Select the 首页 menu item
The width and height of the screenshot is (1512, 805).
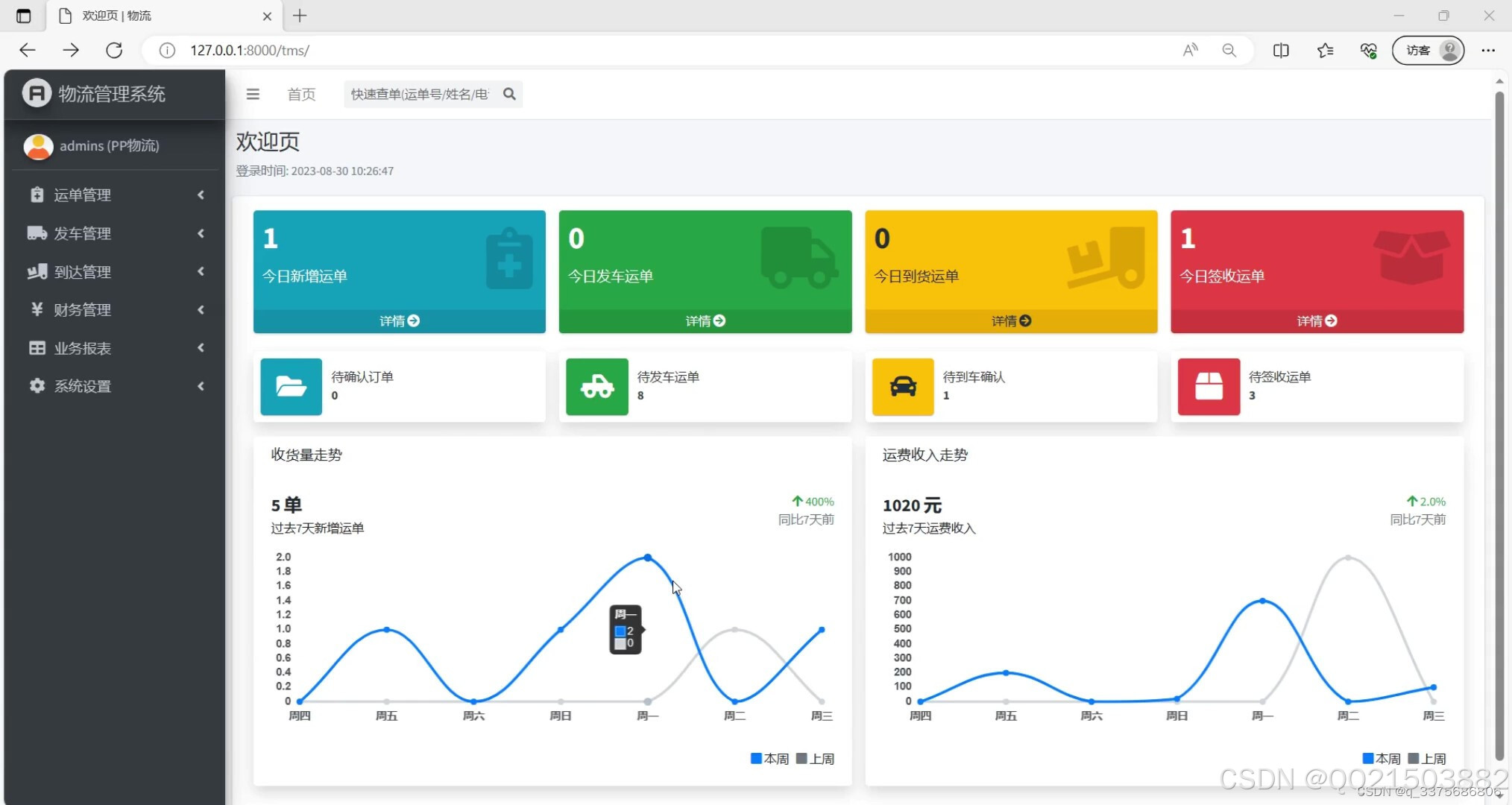(301, 94)
